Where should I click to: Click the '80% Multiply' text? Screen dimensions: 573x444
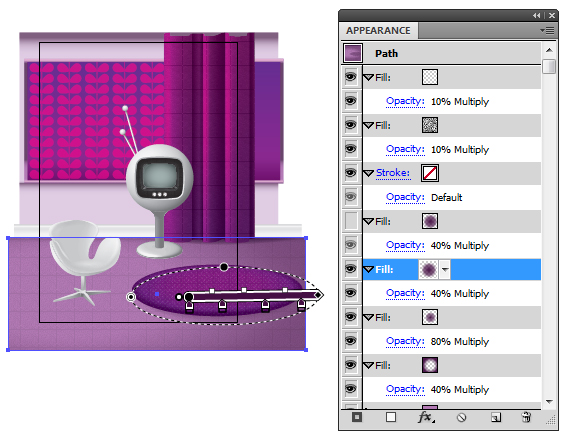(460, 342)
